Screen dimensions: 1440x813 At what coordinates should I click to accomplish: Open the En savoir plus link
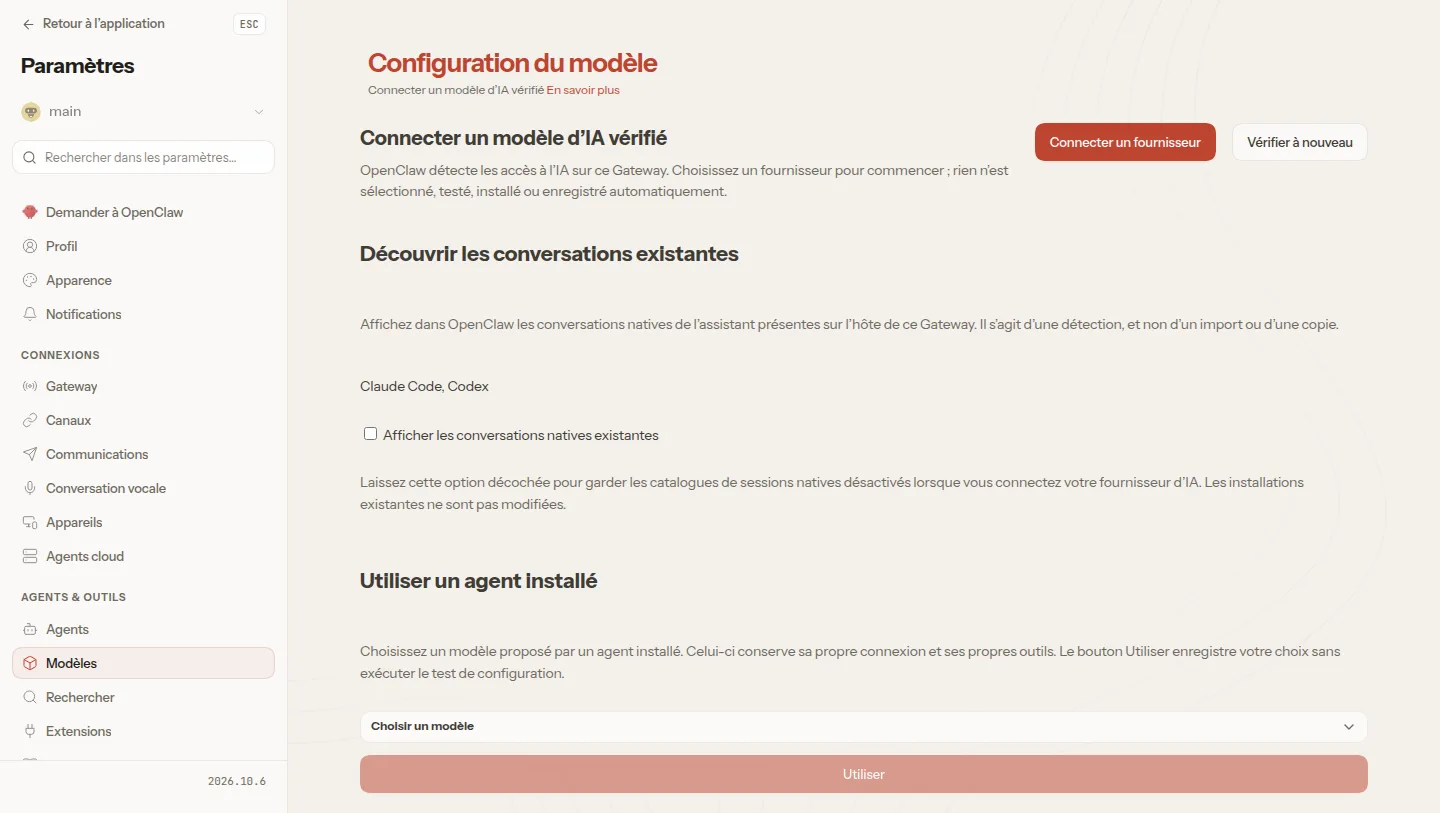pos(583,90)
